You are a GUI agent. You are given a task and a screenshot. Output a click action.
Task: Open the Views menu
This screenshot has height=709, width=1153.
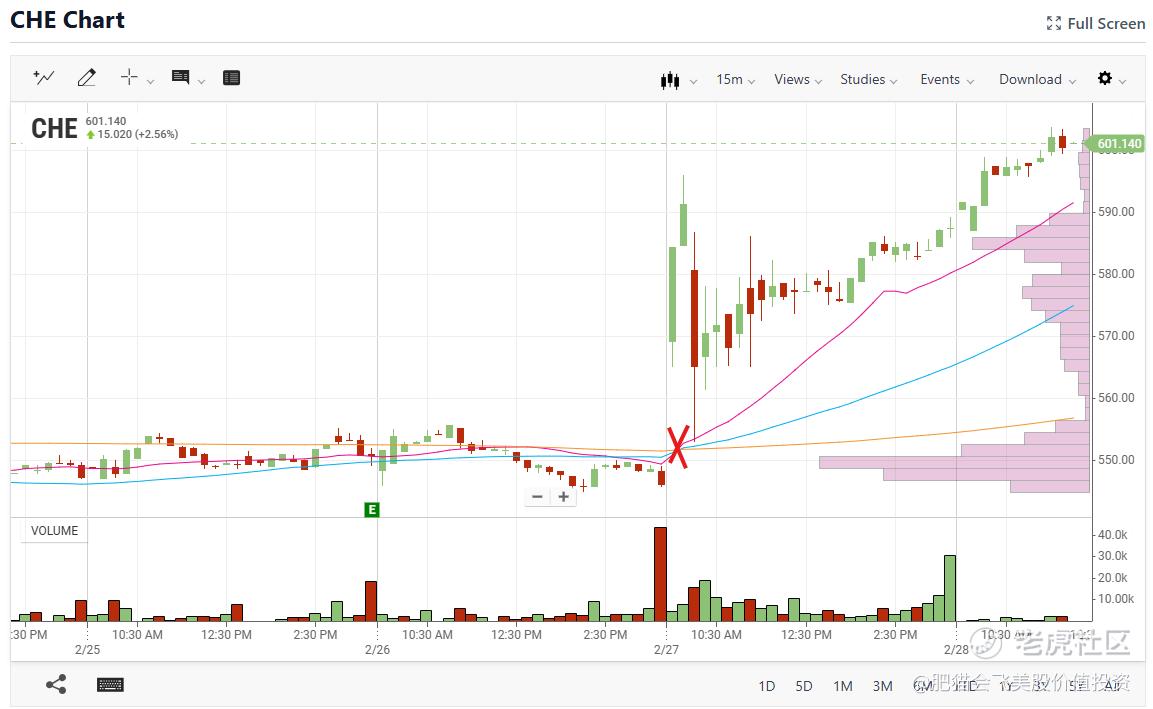(x=798, y=79)
